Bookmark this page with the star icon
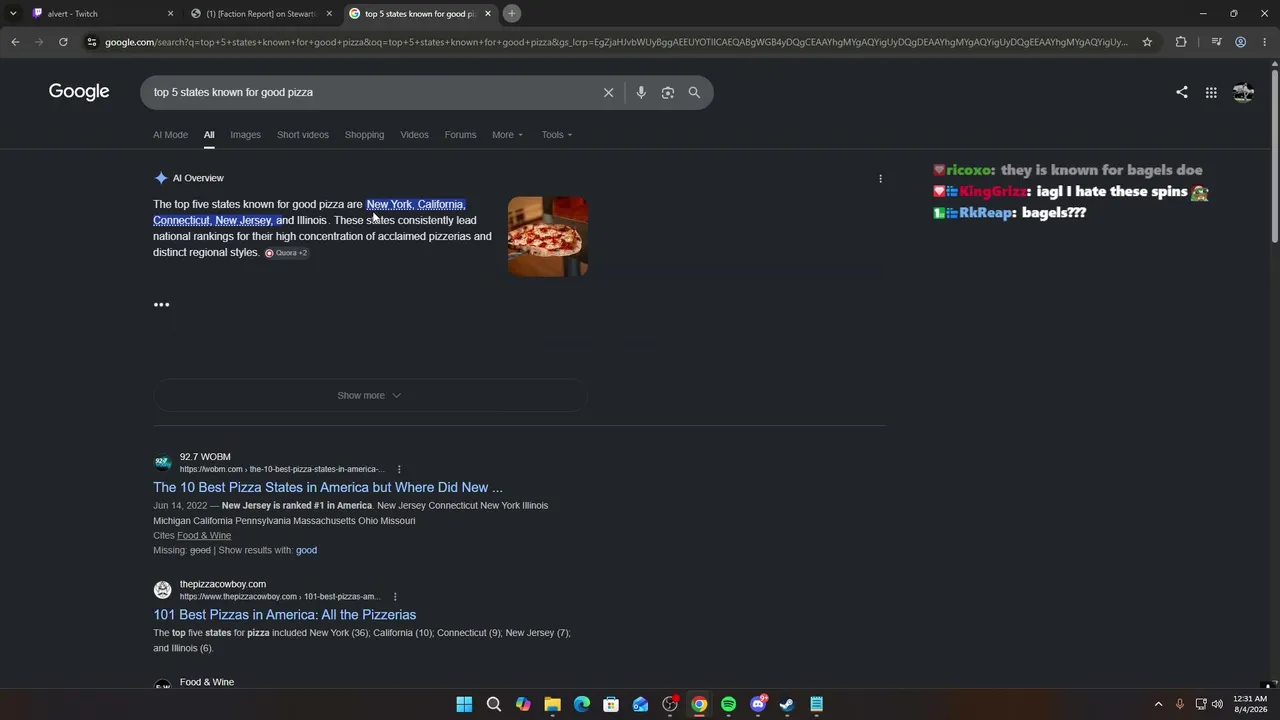 pyautogui.click(x=1147, y=42)
